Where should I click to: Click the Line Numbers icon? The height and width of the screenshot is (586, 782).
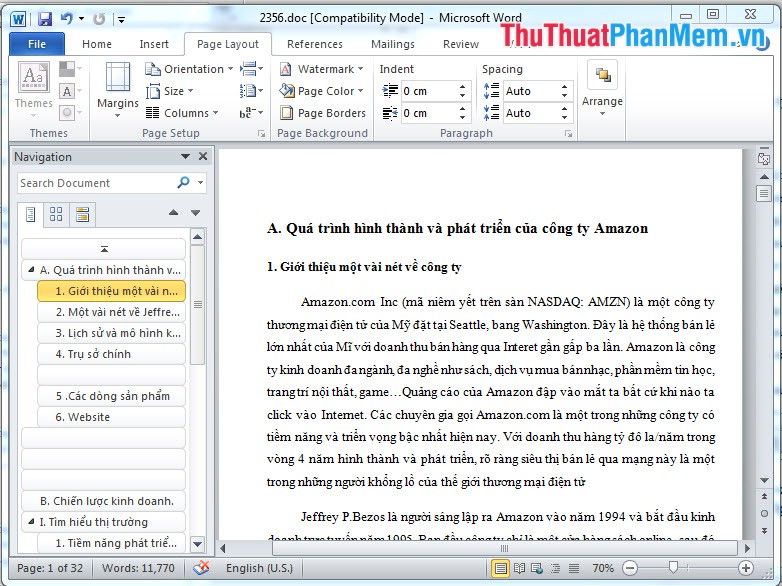[x=251, y=91]
